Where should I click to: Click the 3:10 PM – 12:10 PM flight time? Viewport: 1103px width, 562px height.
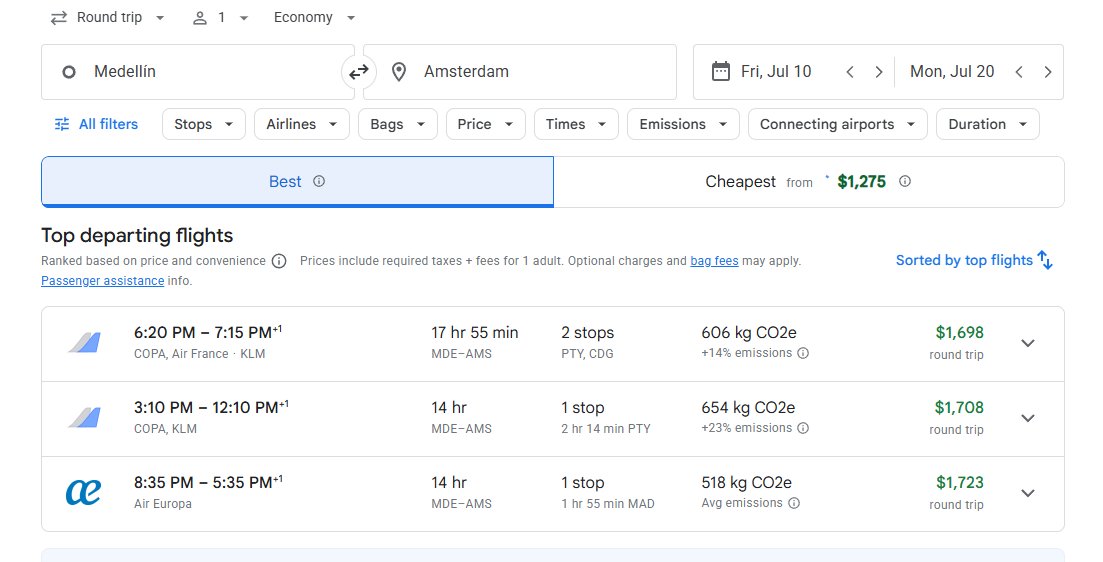coord(211,407)
